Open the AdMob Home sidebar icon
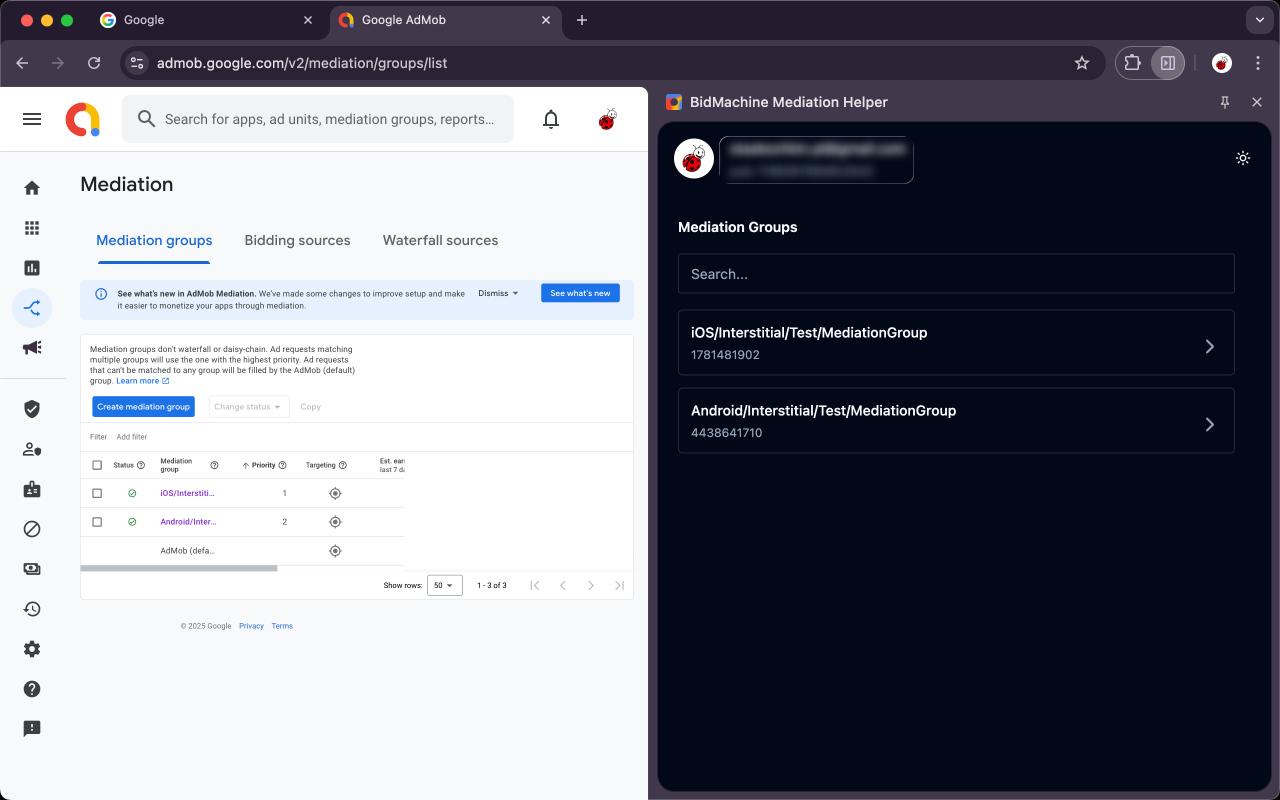This screenshot has height=800, width=1280. point(32,188)
